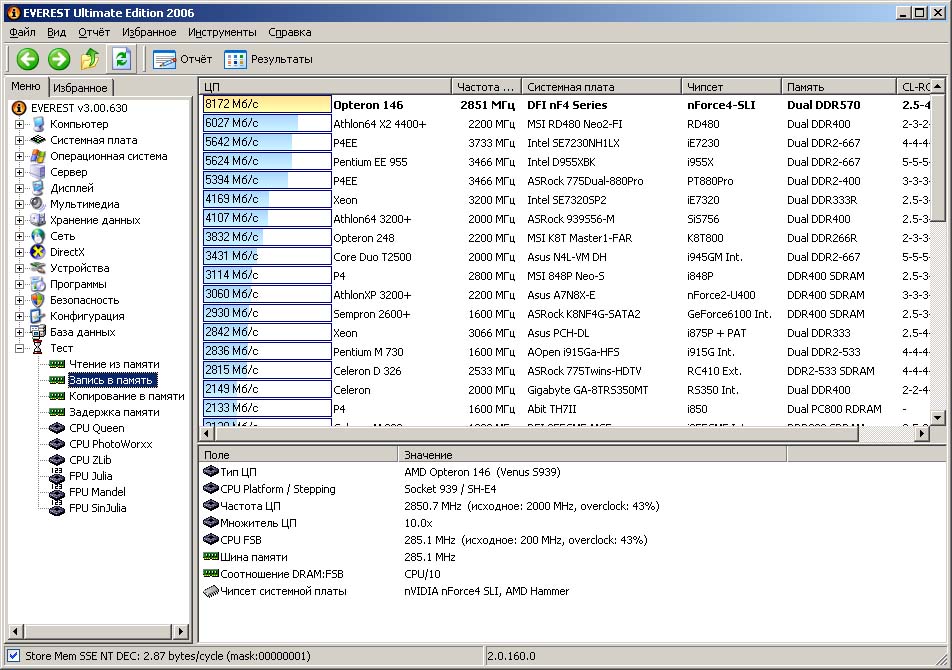Select the CPU PhotoWorxx benchmark
The height and width of the screenshot is (670, 952).
click(x=110, y=444)
